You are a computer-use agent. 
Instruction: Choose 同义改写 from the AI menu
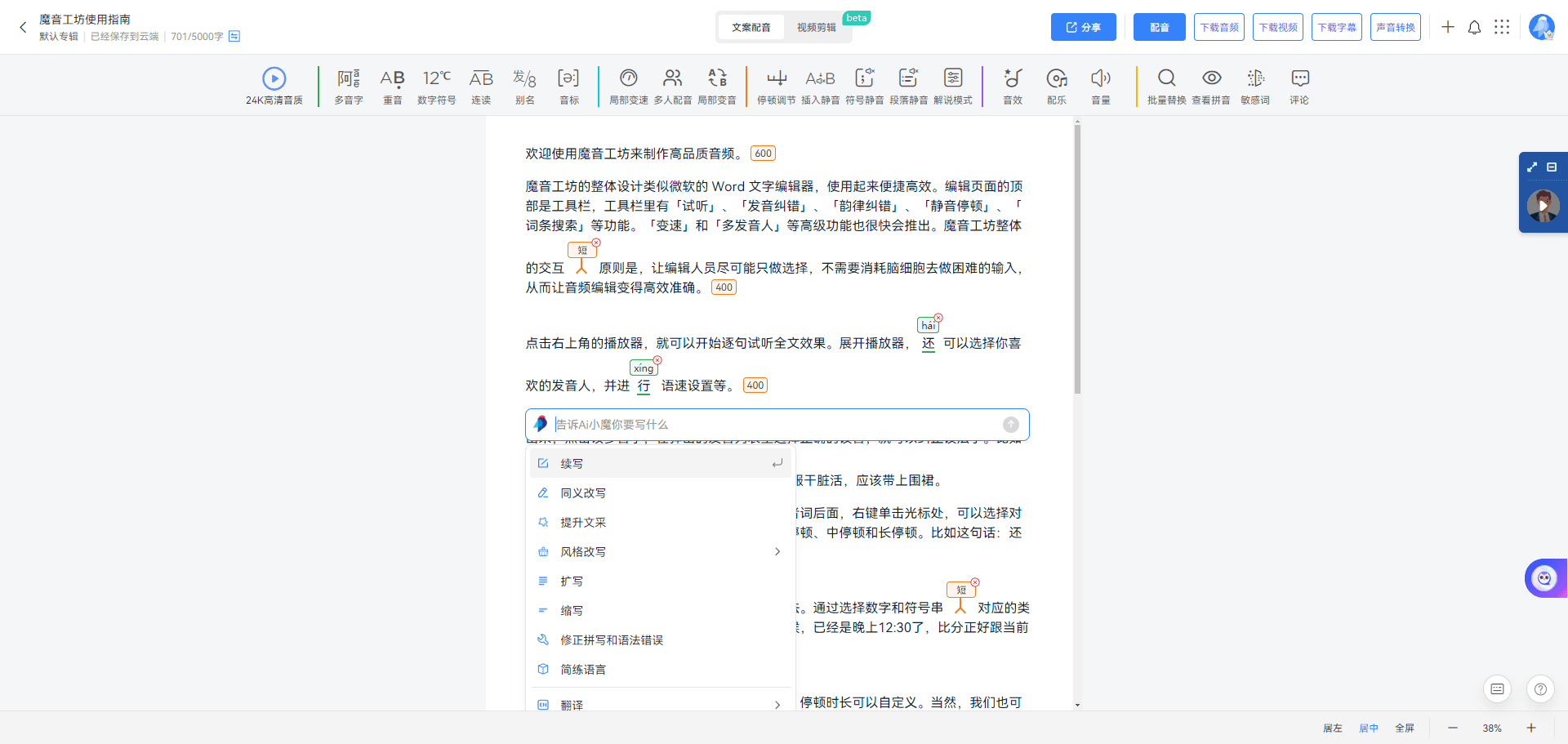click(x=661, y=492)
